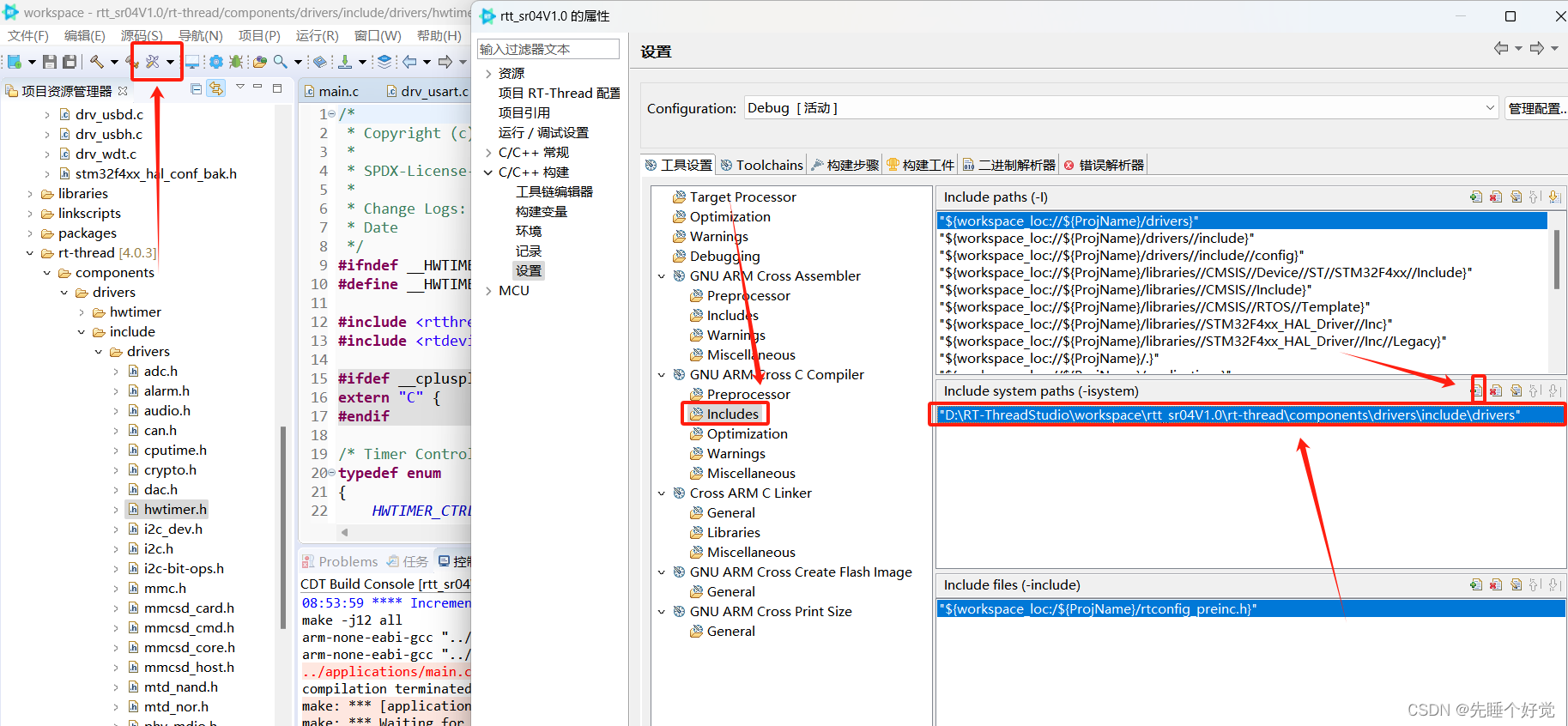Delete entry in Include files (-include)
The width and height of the screenshot is (1568, 726).
click(x=1496, y=585)
